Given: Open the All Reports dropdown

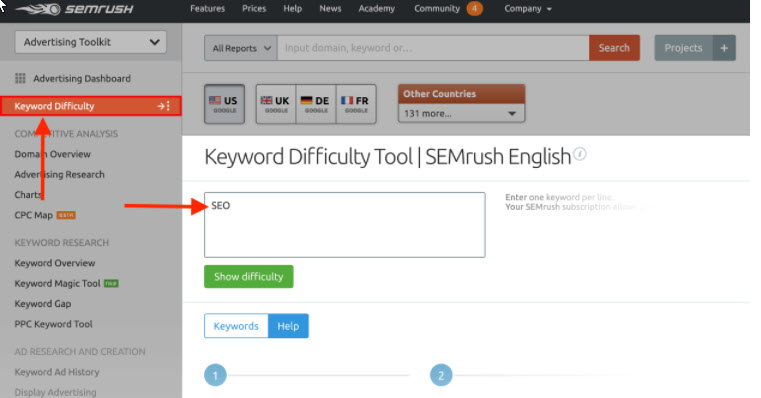Looking at the screenshot, I should tap(241, 48).
